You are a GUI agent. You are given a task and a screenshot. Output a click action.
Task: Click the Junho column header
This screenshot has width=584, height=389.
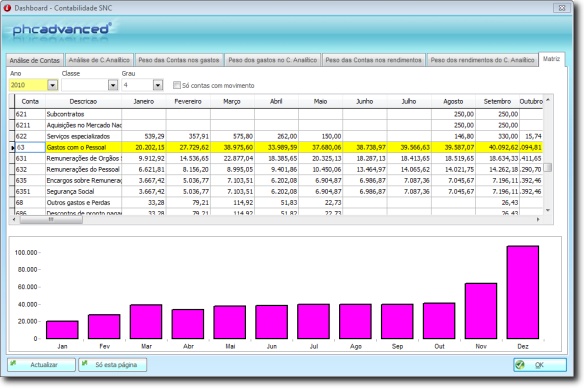tap(365, 101)
